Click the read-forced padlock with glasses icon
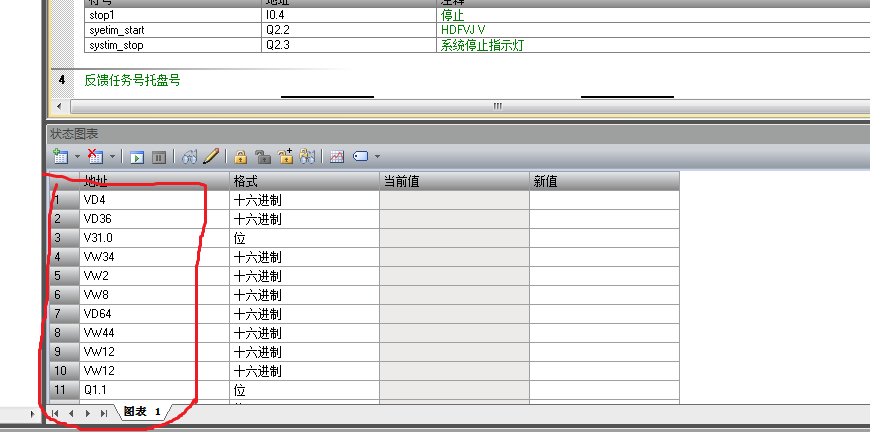Viewport: 870px width, 432px height. pyautogui.click(x=307, y=156)
